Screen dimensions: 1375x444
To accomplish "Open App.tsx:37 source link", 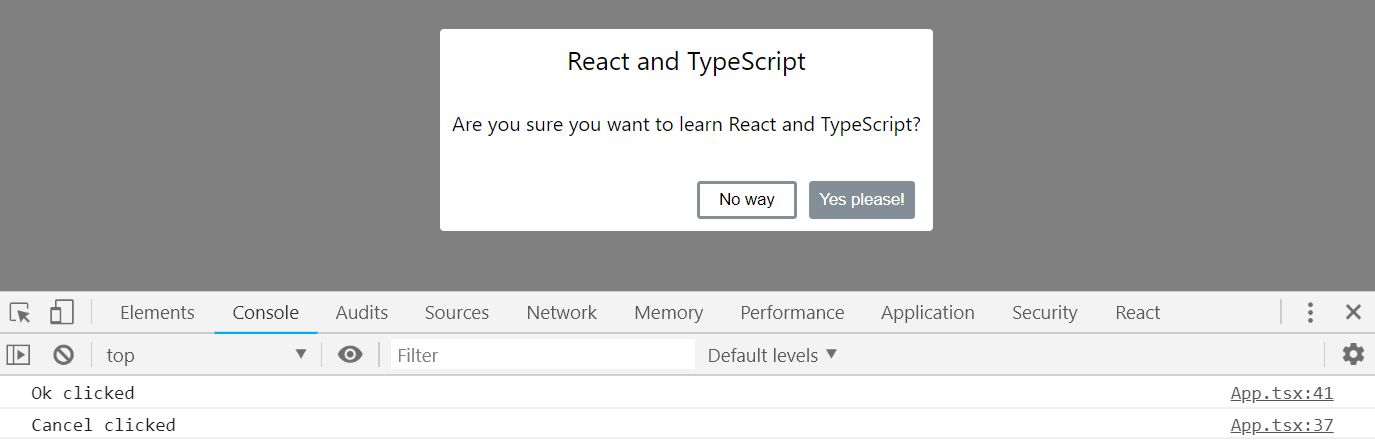I will (1281, 425).
